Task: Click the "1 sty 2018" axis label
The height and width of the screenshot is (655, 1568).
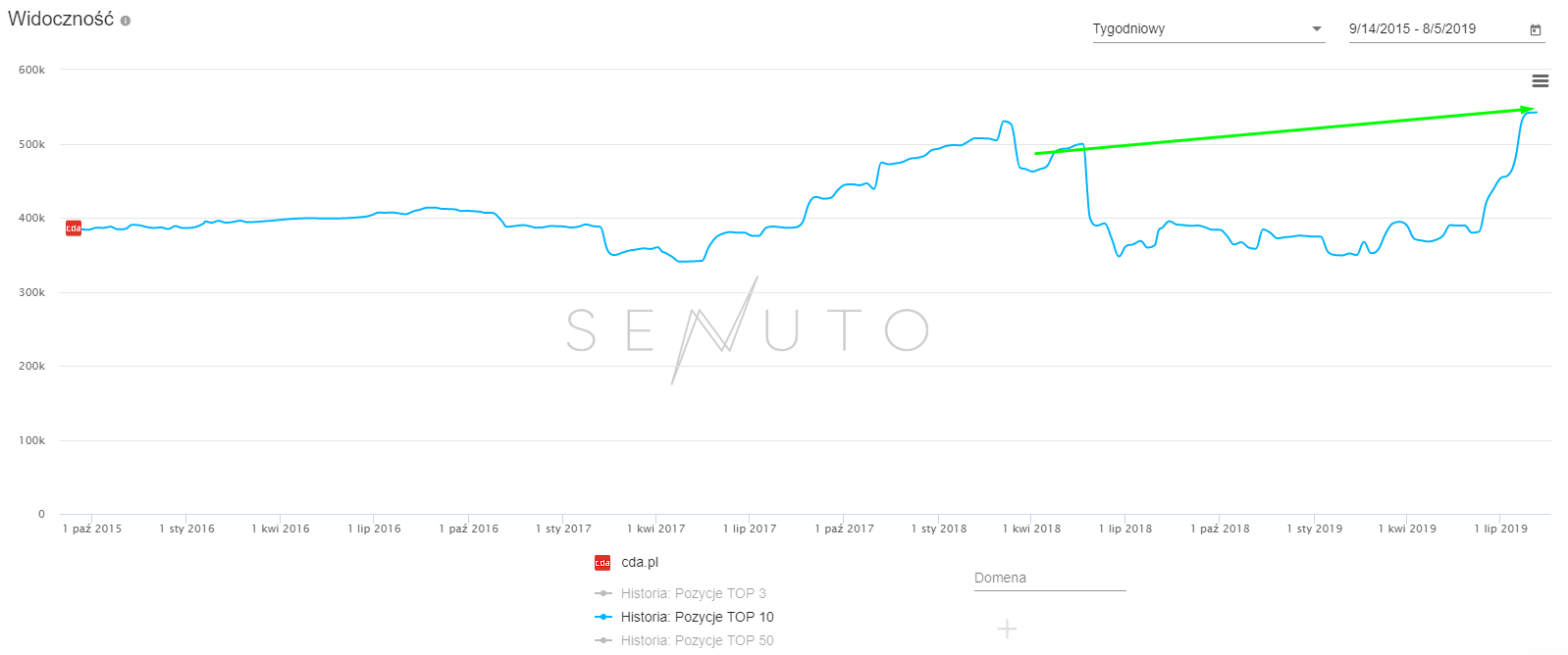Action: (938, 529)
